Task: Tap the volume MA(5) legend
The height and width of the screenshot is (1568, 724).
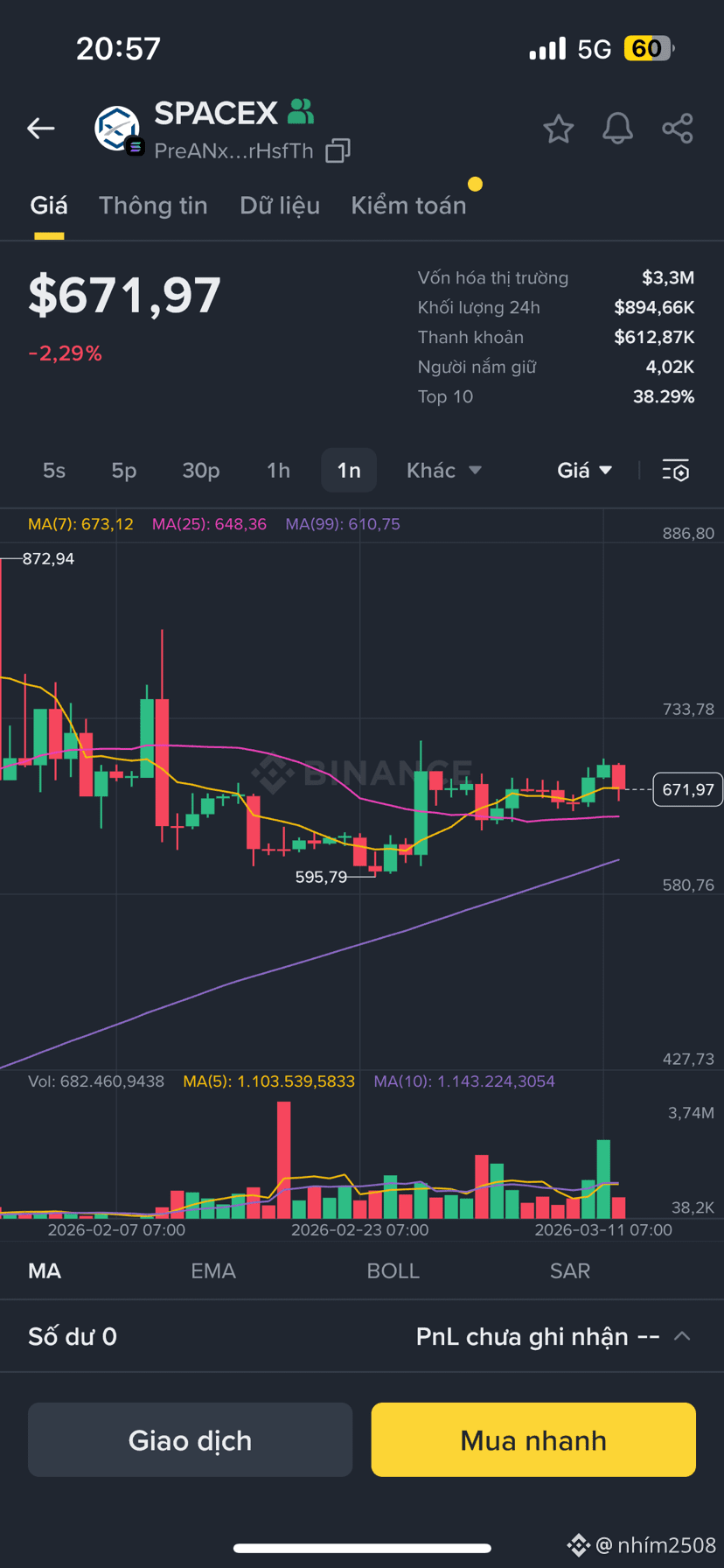Action: point(268,1081)
